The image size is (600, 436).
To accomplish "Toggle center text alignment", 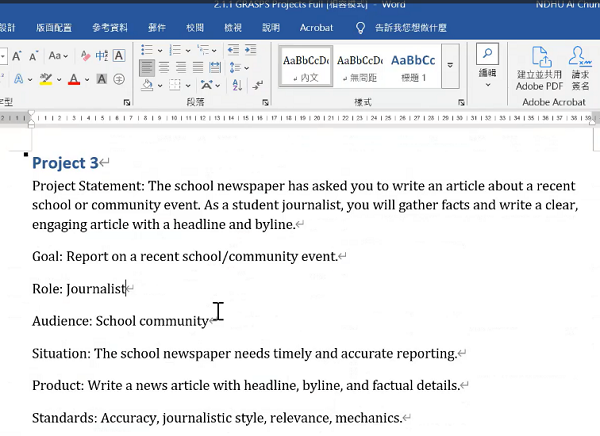I will click(x=163, y=67).
